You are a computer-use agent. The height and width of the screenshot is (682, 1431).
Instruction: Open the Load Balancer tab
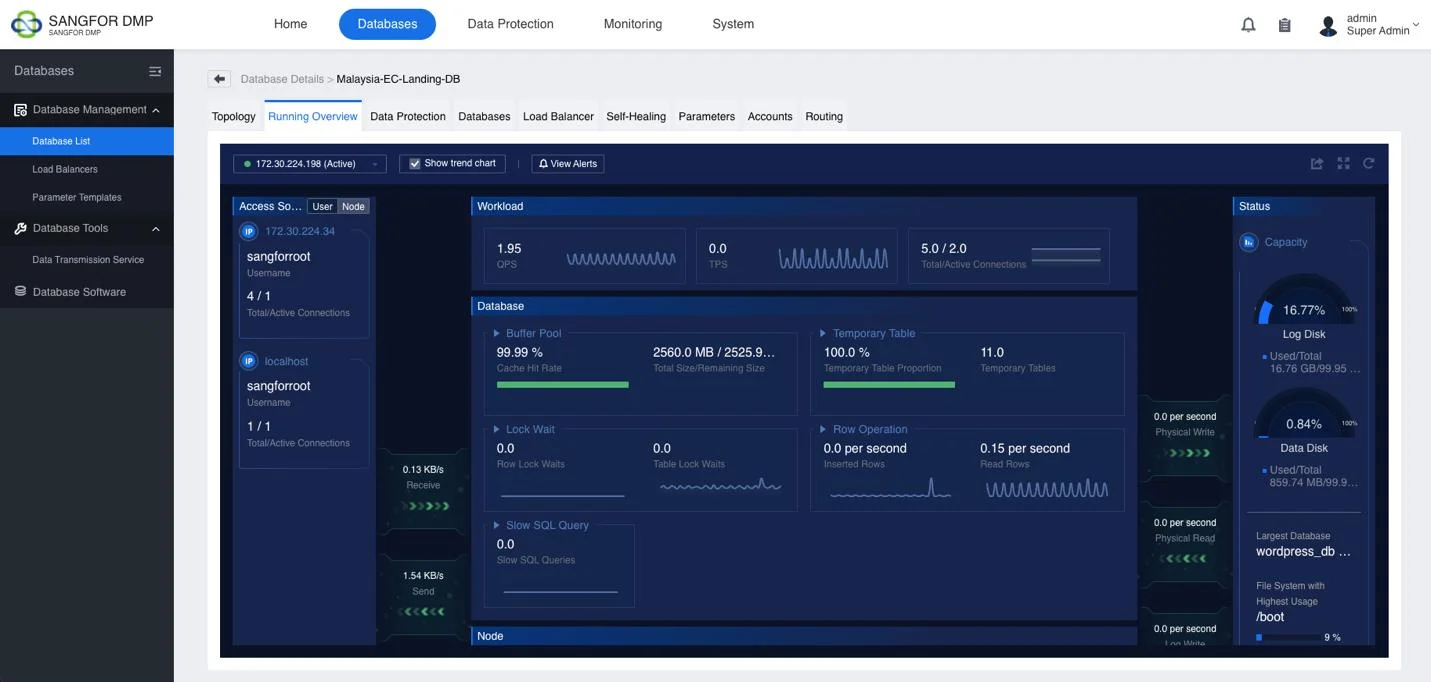pyautogui.click(x=558, y=117)
